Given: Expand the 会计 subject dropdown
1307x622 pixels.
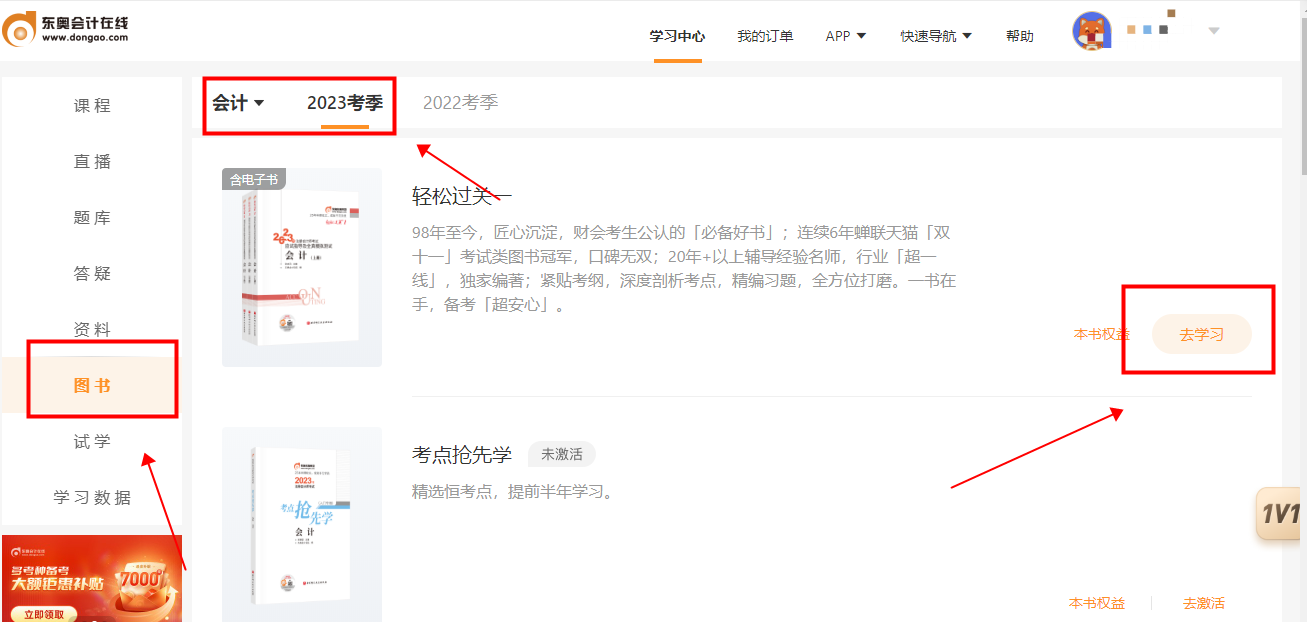Looking at the screenshot, I should [238, 103].
